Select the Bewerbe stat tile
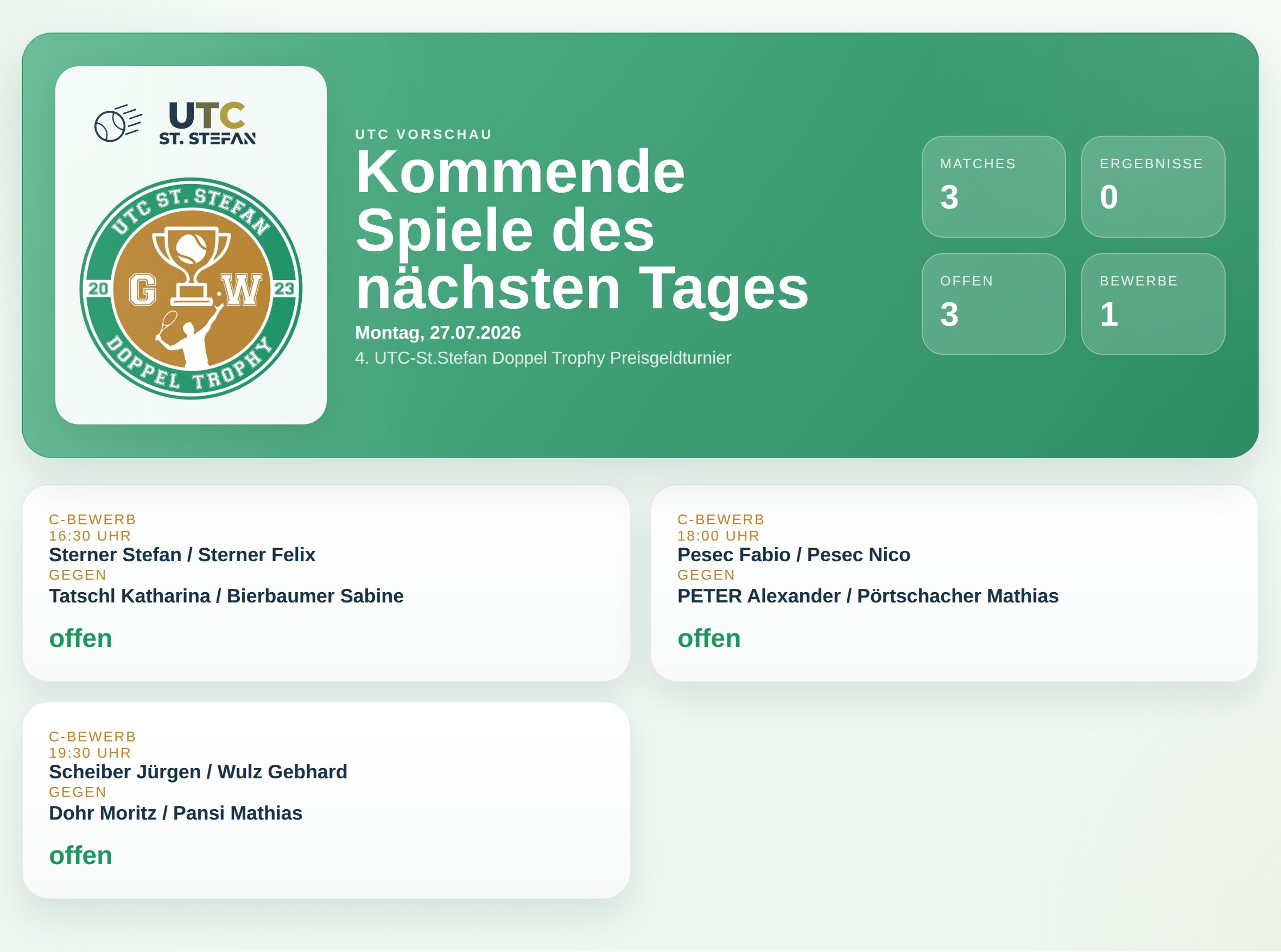 (x=1153, y=304)
